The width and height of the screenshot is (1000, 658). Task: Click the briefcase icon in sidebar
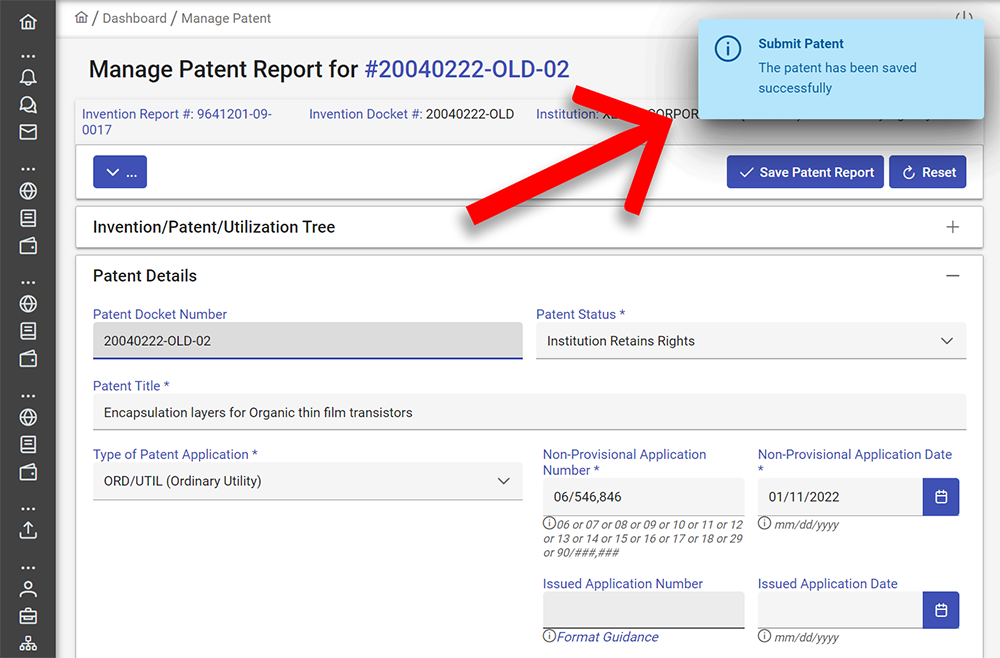(x=28, y=616)
